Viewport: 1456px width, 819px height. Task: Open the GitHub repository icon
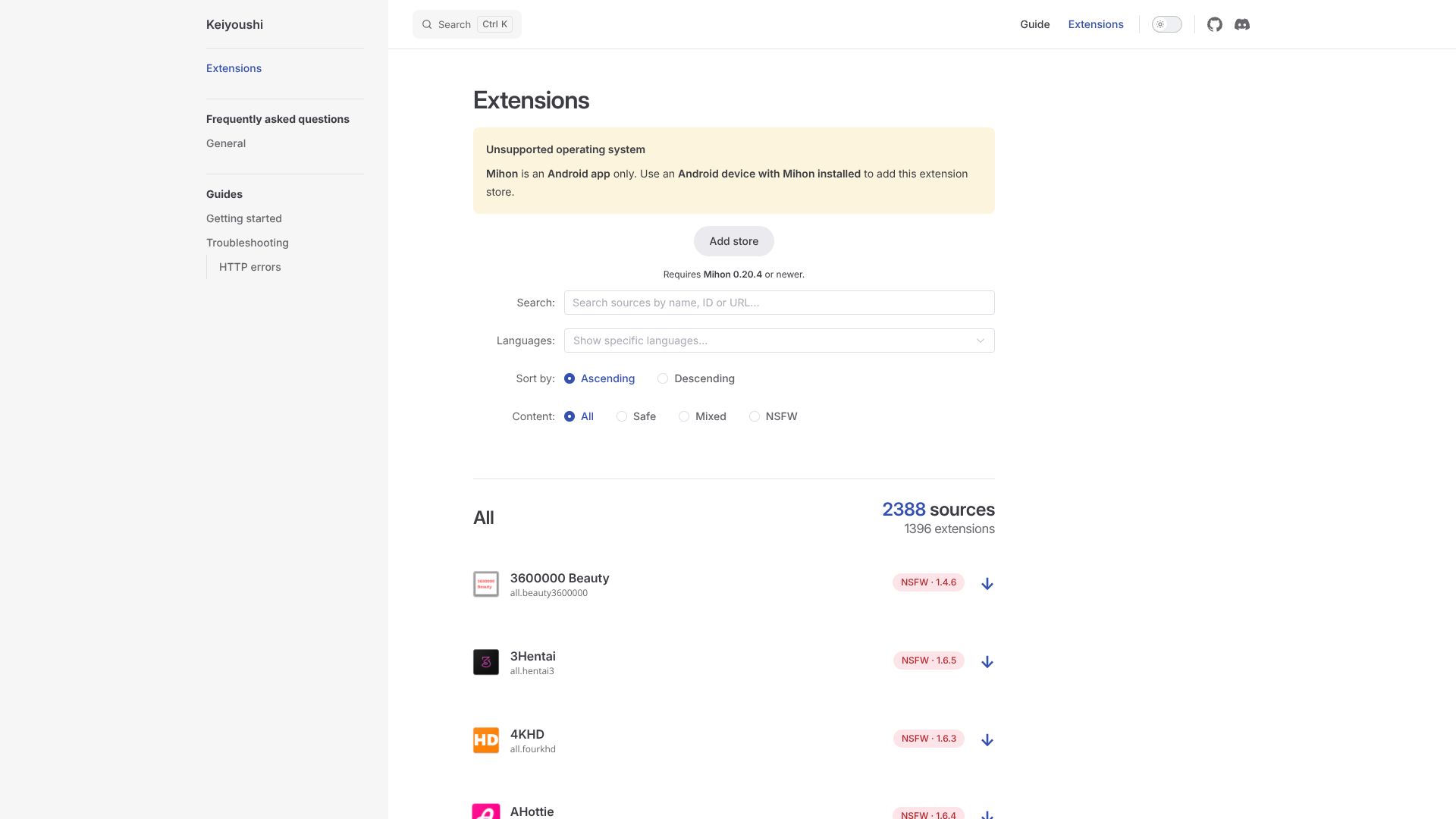(x=1215, y=24)
